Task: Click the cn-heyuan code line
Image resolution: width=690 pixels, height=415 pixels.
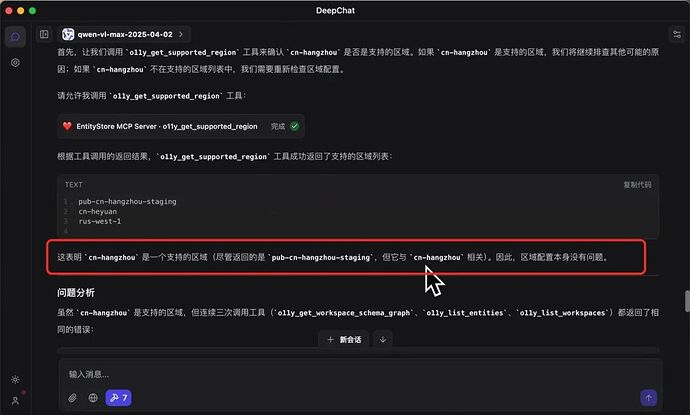Action: [98, 212]
